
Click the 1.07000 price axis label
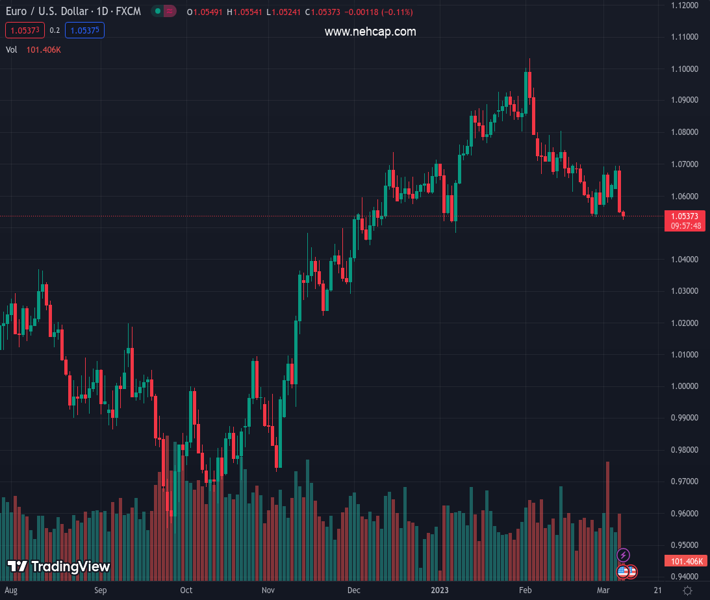coord(684,164)
